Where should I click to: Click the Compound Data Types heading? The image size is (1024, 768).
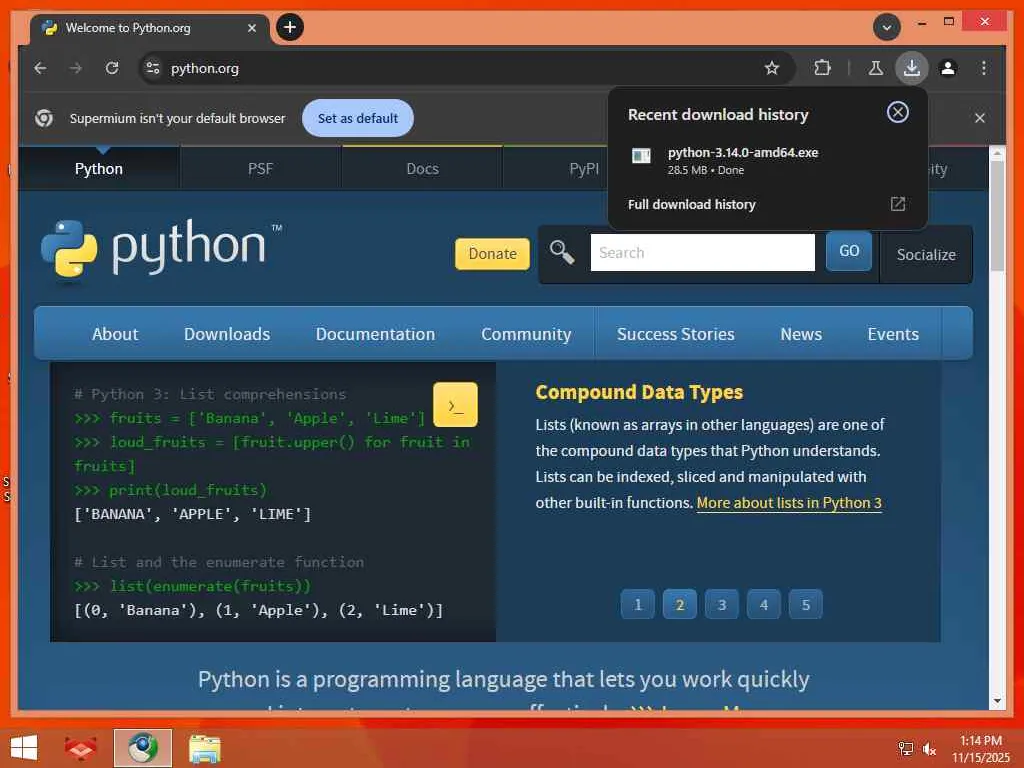click(x=639, y=392)
